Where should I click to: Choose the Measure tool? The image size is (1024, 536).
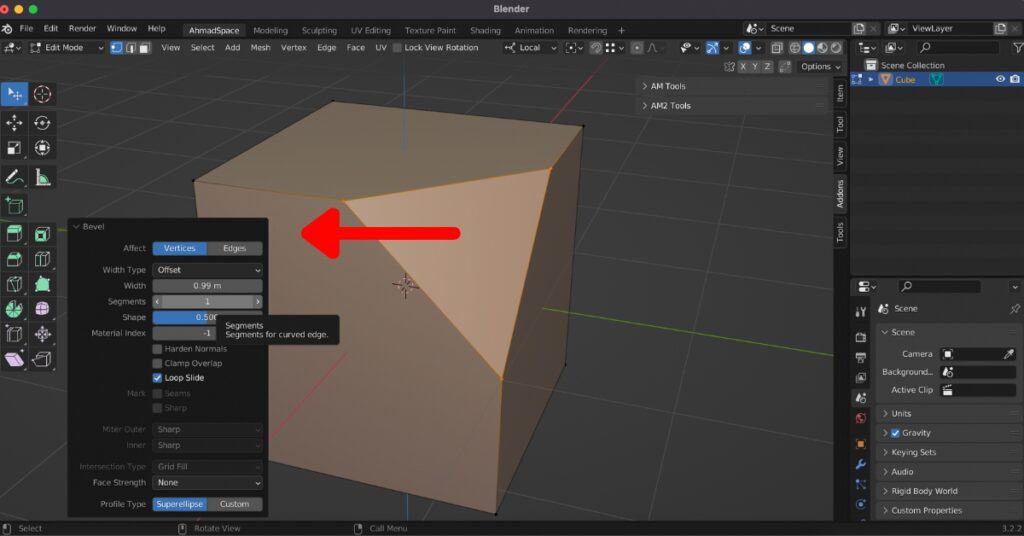(43, 177)
